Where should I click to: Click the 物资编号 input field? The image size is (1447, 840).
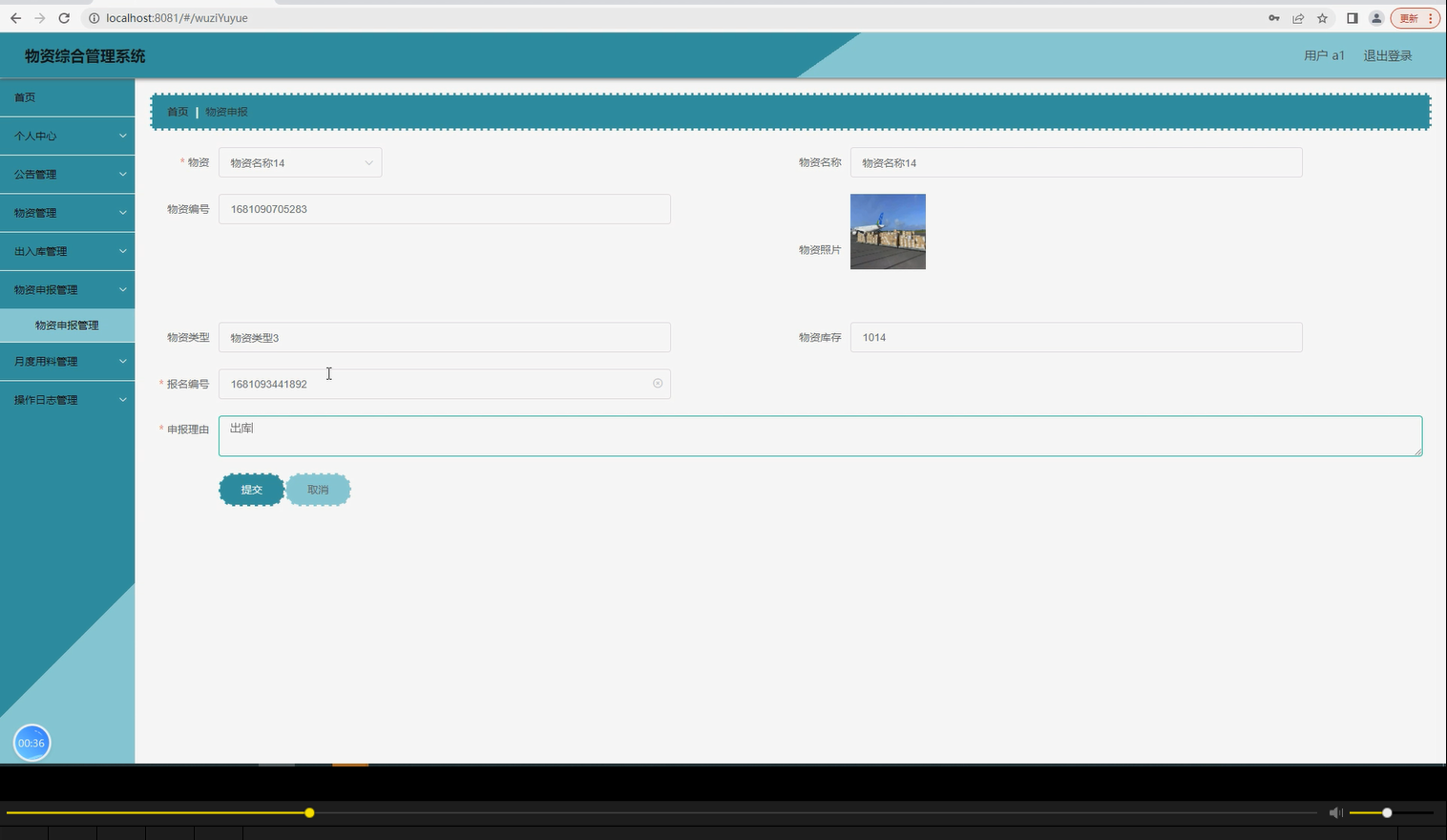[445, 209]
